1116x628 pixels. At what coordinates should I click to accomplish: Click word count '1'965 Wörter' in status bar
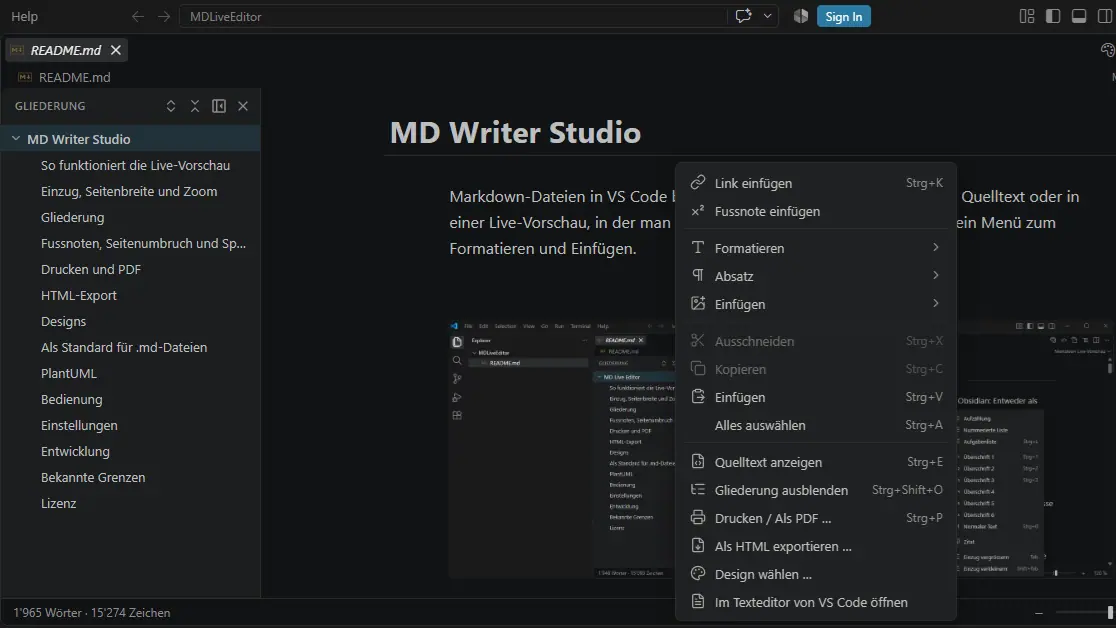point(47,612)
